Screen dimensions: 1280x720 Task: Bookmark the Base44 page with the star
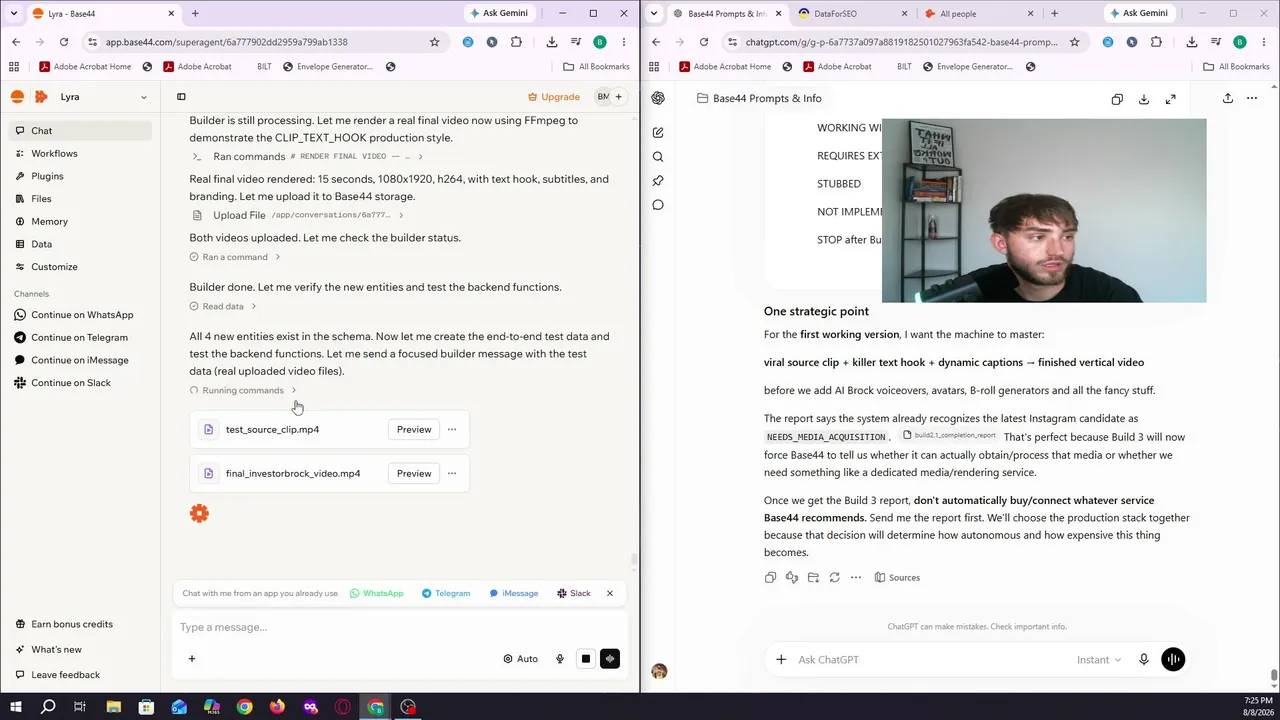[x=434, y=42]
